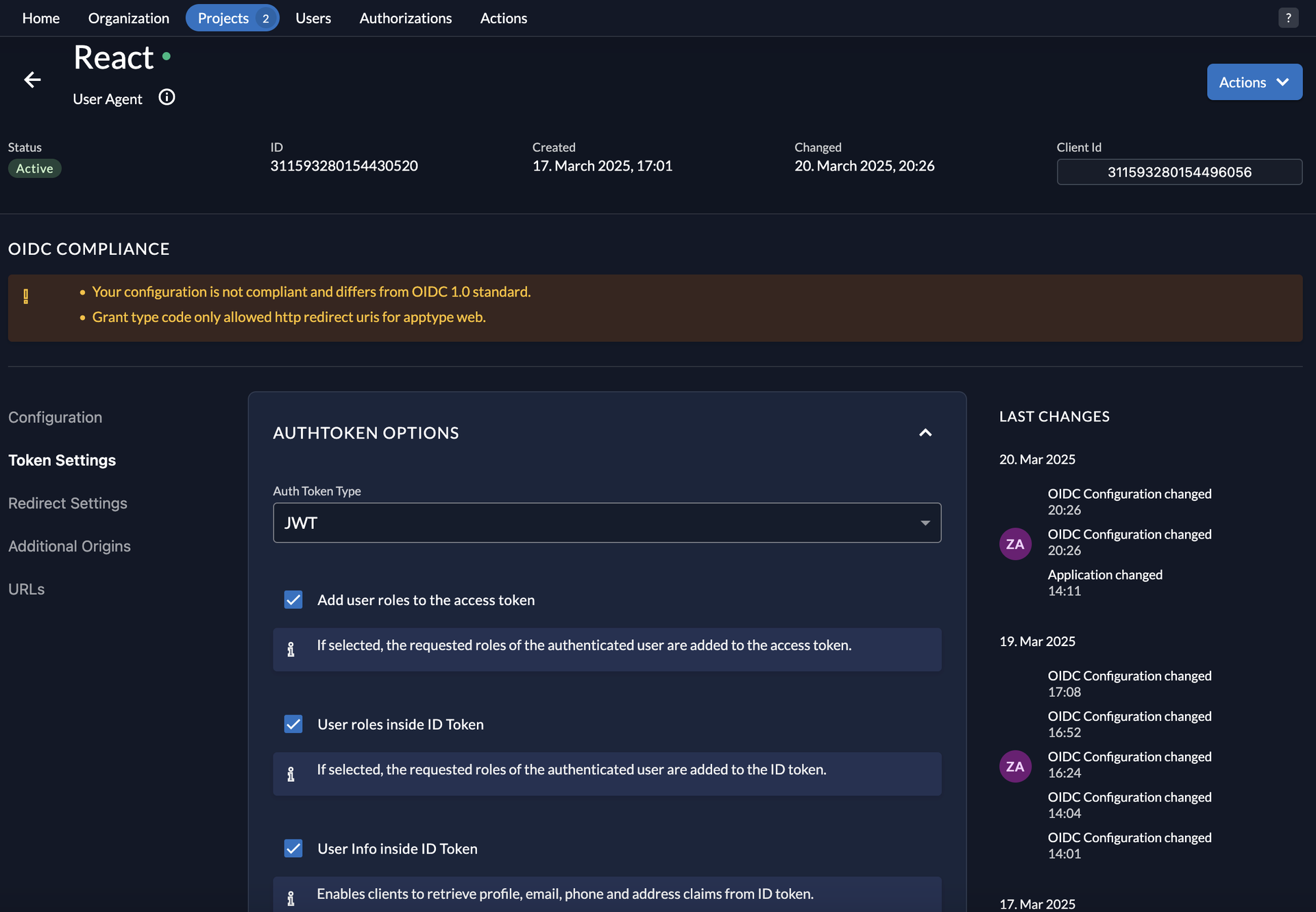Click OIDC Configuration changed entry at 16:24

coord(1130,765)
